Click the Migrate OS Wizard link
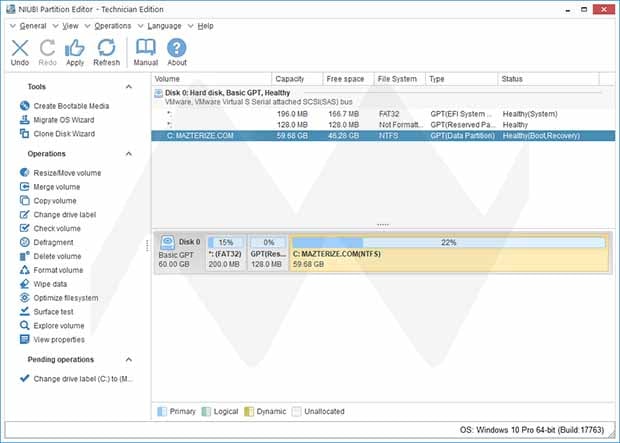 pyautogui.click(x=64, y=120)
